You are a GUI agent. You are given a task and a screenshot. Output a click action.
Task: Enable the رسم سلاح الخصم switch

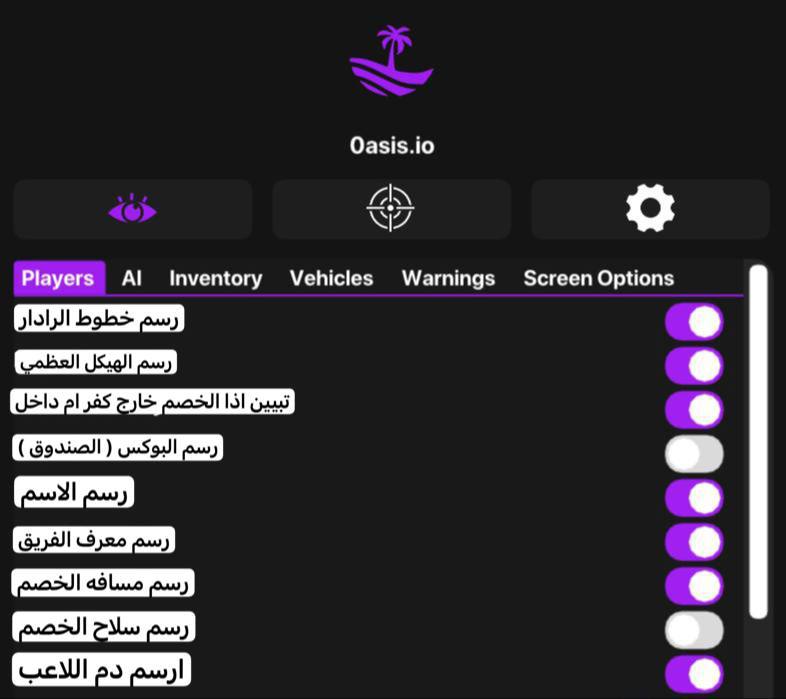694,629
